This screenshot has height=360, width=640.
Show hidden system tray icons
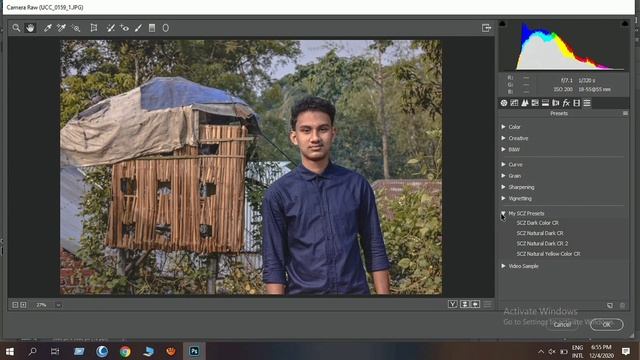(541, 351)
